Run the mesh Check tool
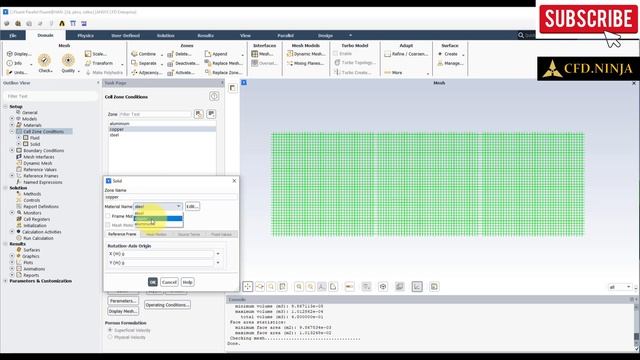Screen dimensions: 640x360 pyautogui.click(x=44, y=63)
